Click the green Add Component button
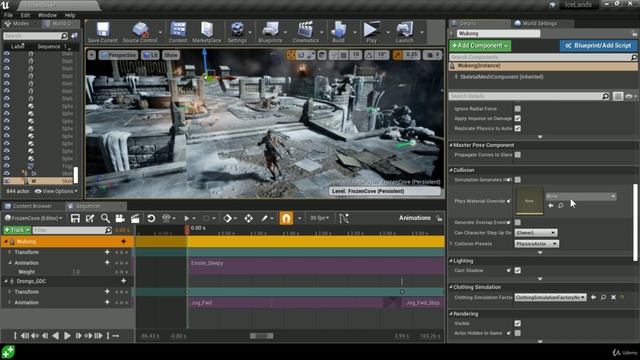This screenshot has width=640, height=360. [x=480, y=46]
